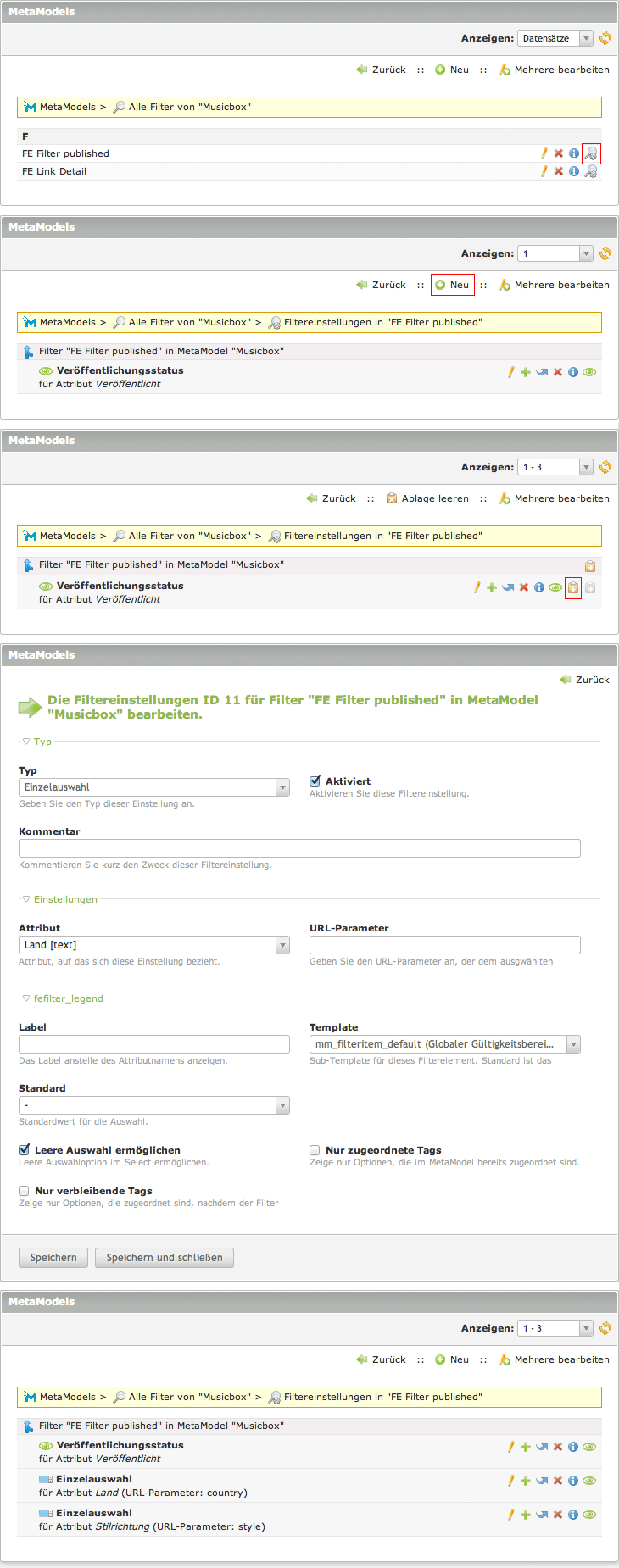Viewport: 619px width, 1568px height.
Task: Move the Land Einzelauswahl filter setting
Action: 542,1481
